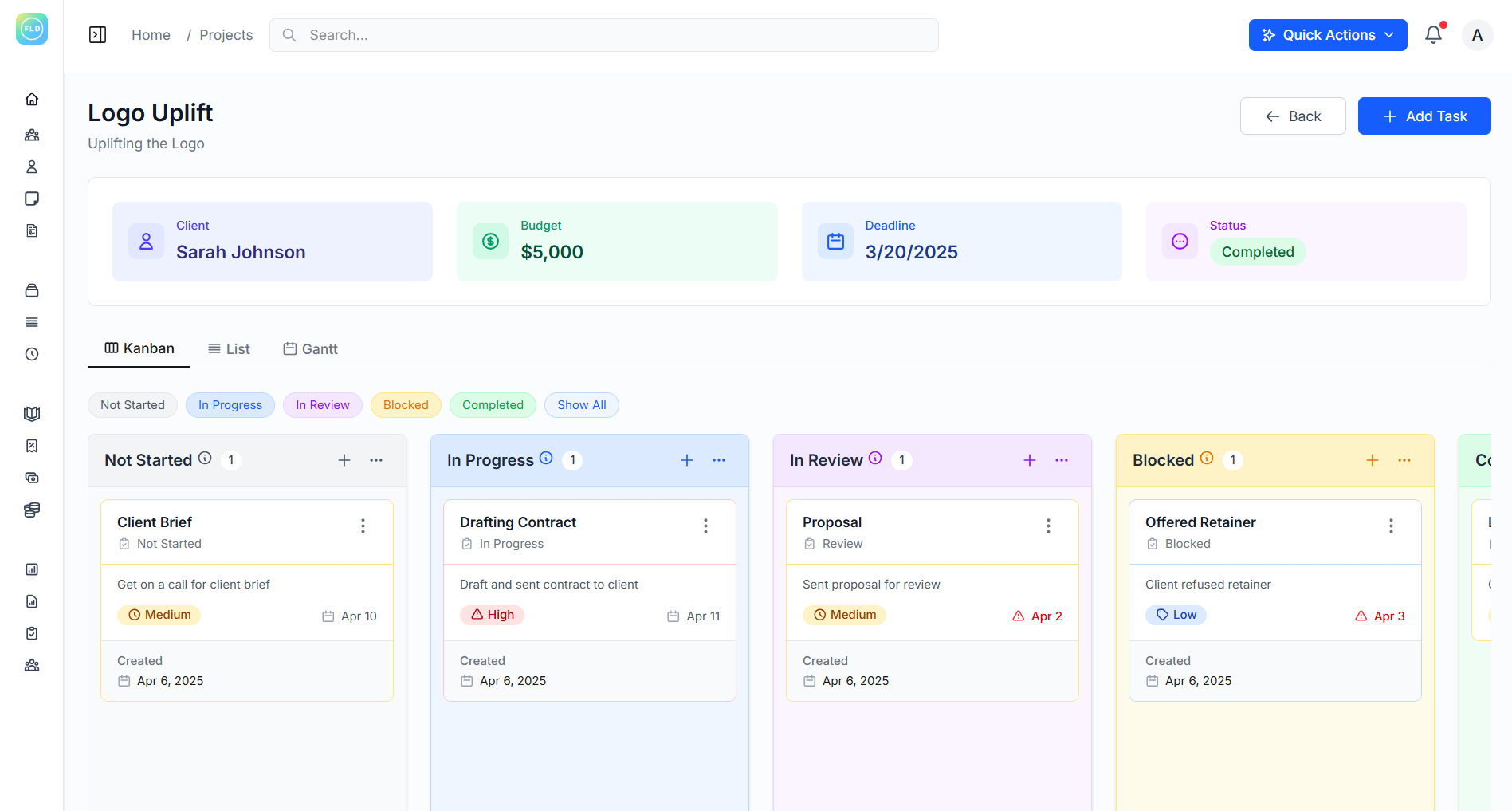Click info icon beside Not Started column
This screenshot has width=1512, height=811.
(205, 458)
